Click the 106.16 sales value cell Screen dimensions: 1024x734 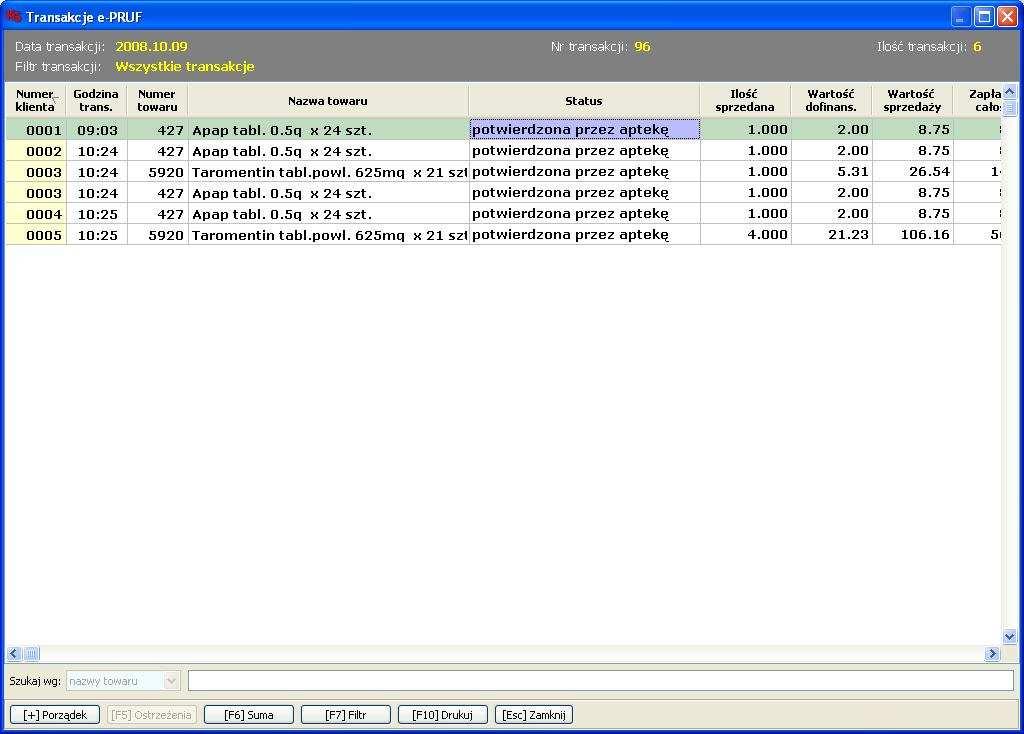pyautogui.click(x=913, y=234)
